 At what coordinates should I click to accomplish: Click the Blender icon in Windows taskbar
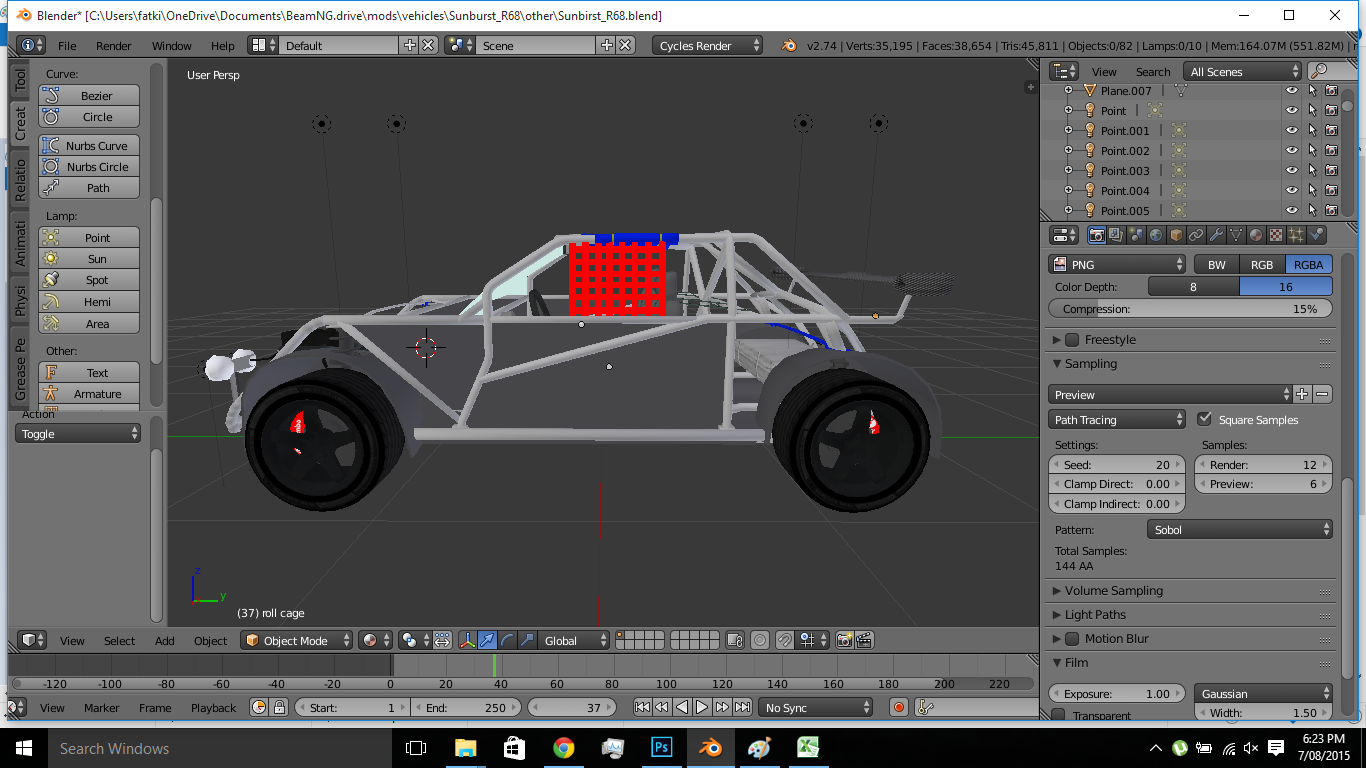pos(710,748)
